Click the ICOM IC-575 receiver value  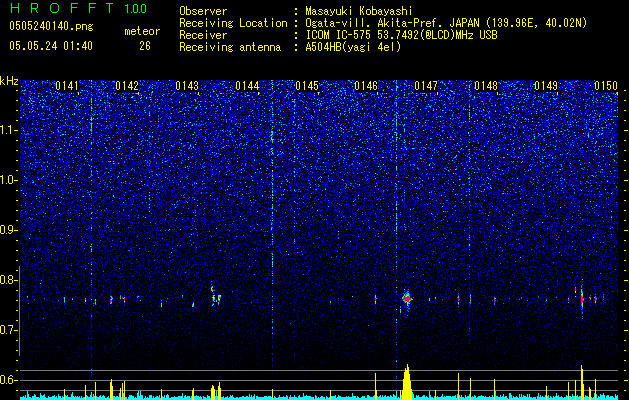pyautogui.click(x=402, y=35)
